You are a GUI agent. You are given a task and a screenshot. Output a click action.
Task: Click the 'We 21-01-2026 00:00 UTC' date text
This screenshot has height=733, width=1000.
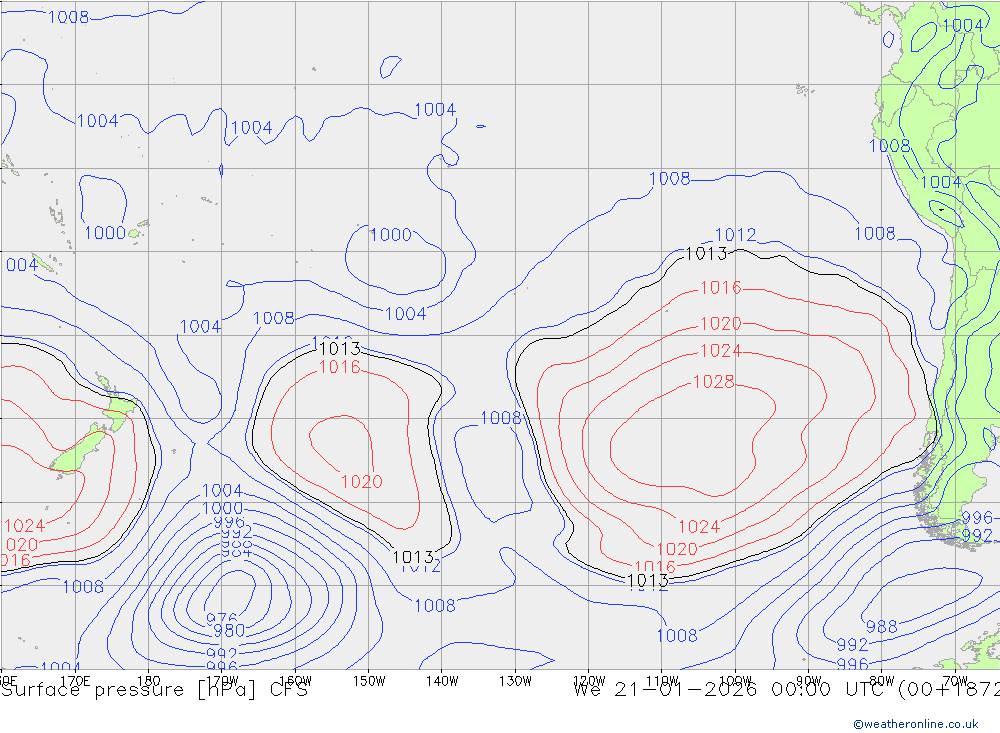coord(732,690)
